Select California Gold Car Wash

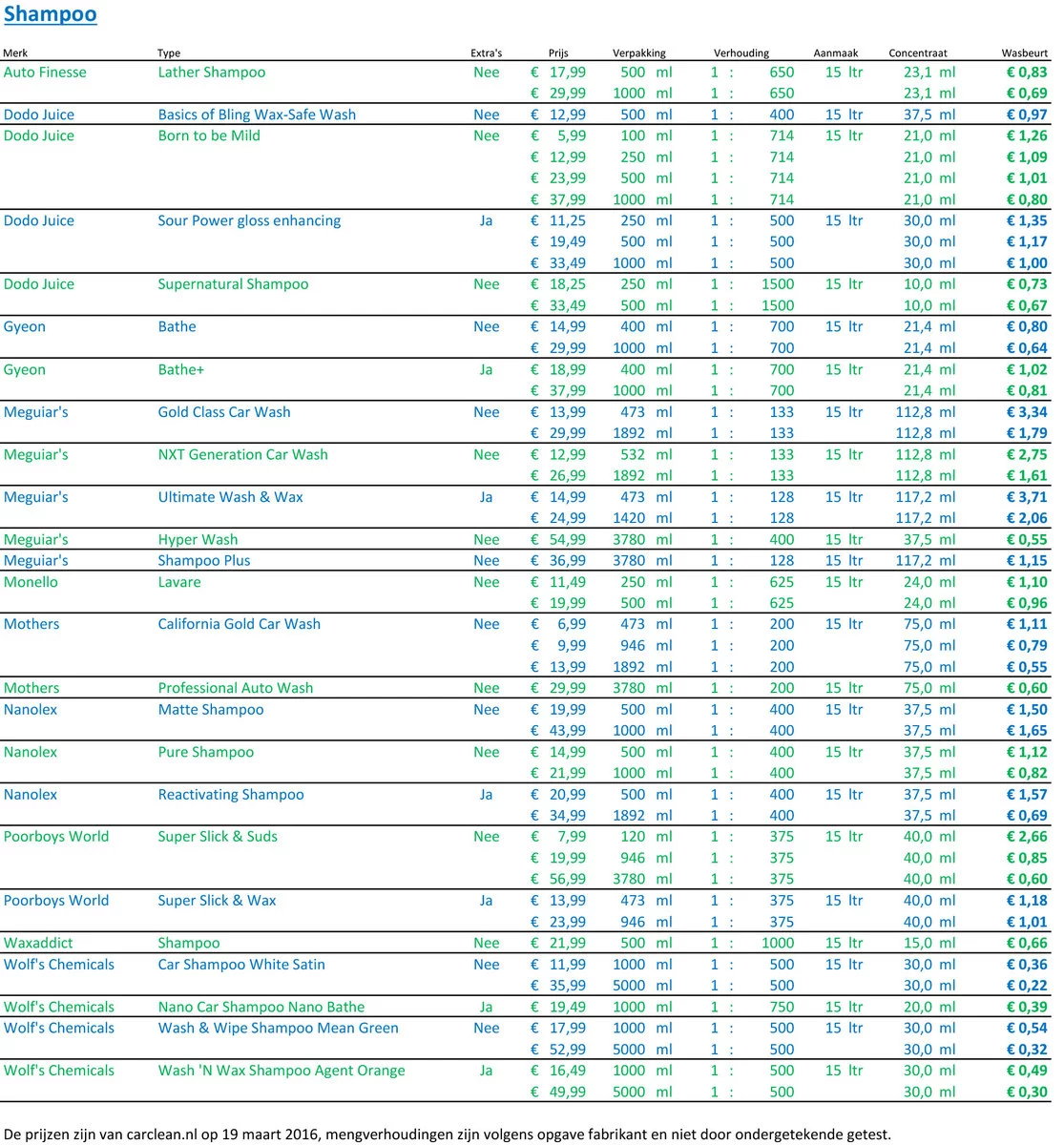click(240, 624)
